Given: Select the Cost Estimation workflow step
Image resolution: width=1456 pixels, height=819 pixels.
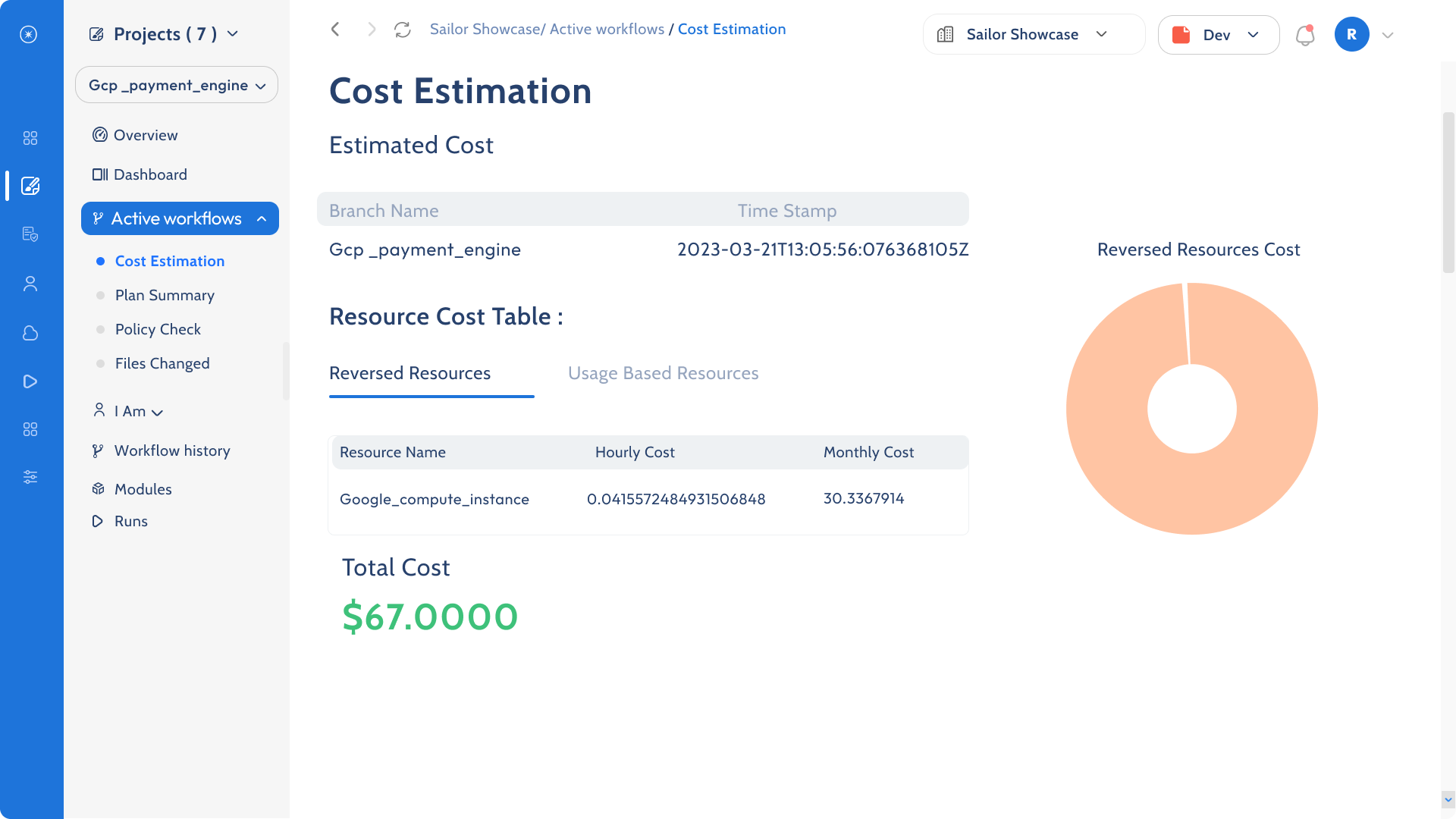Looking at the screenshot, I should 169,261.
